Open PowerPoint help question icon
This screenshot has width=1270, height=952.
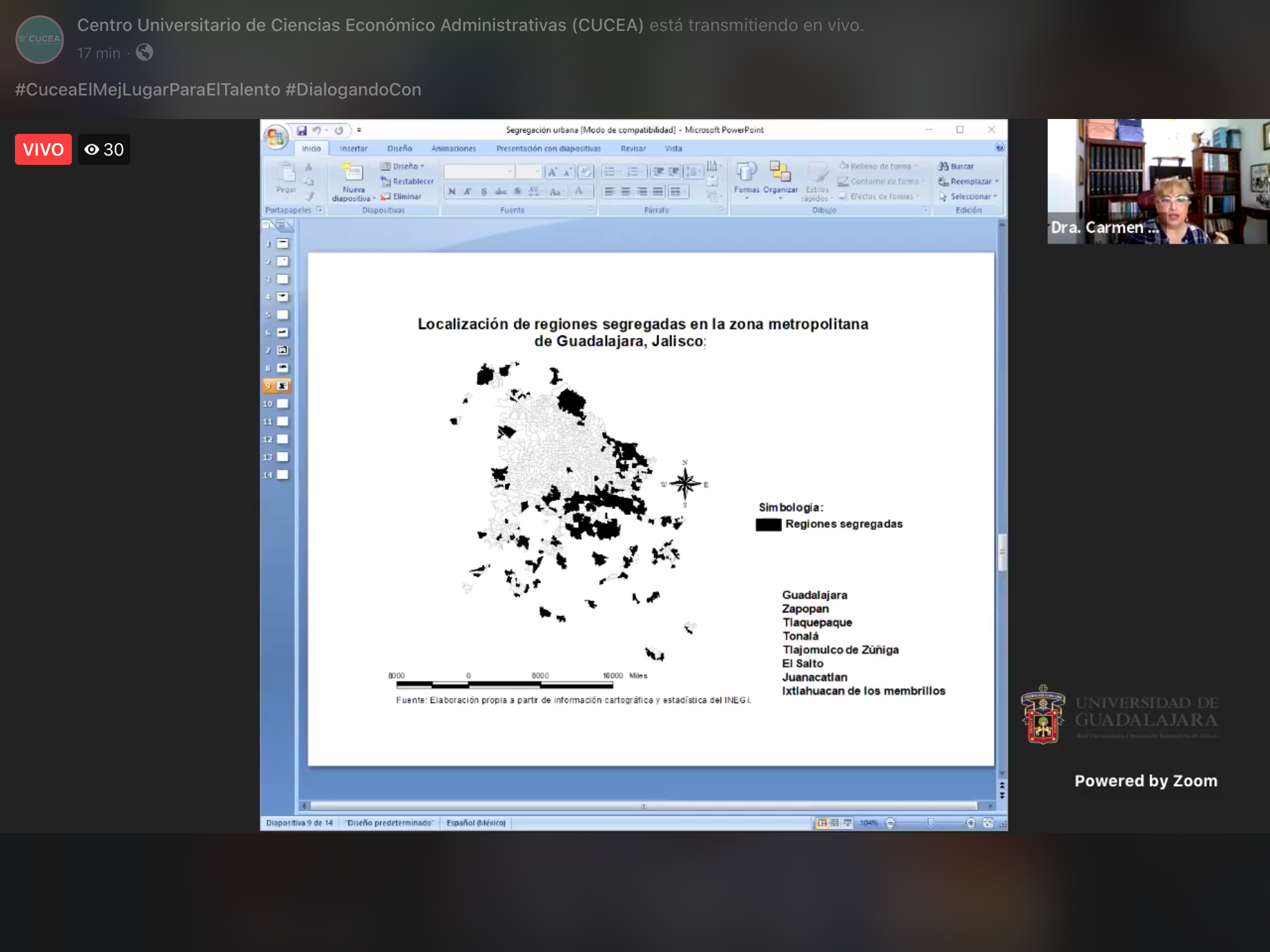click(1000, 148)
